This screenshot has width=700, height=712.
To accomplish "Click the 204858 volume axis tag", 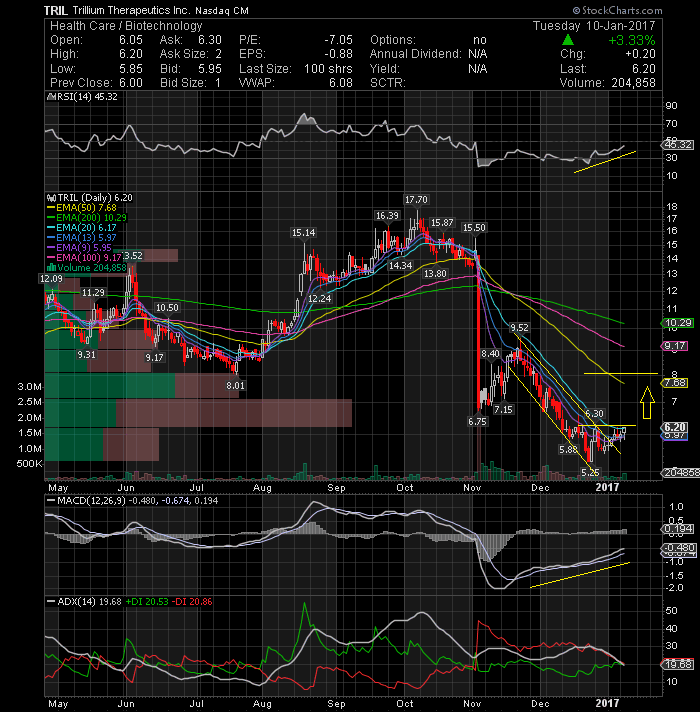I will point(681,472).
